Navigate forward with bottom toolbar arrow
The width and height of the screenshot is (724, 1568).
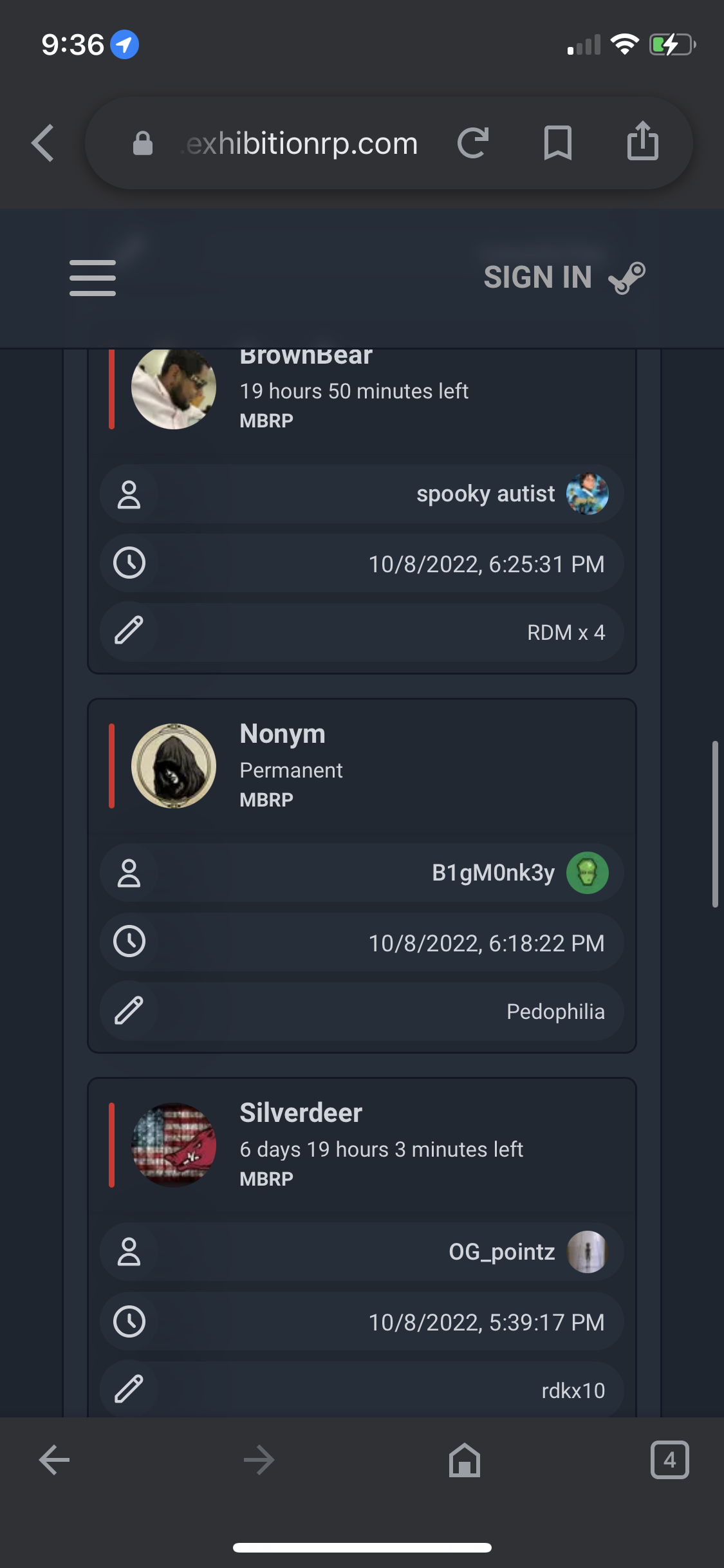259,1459
